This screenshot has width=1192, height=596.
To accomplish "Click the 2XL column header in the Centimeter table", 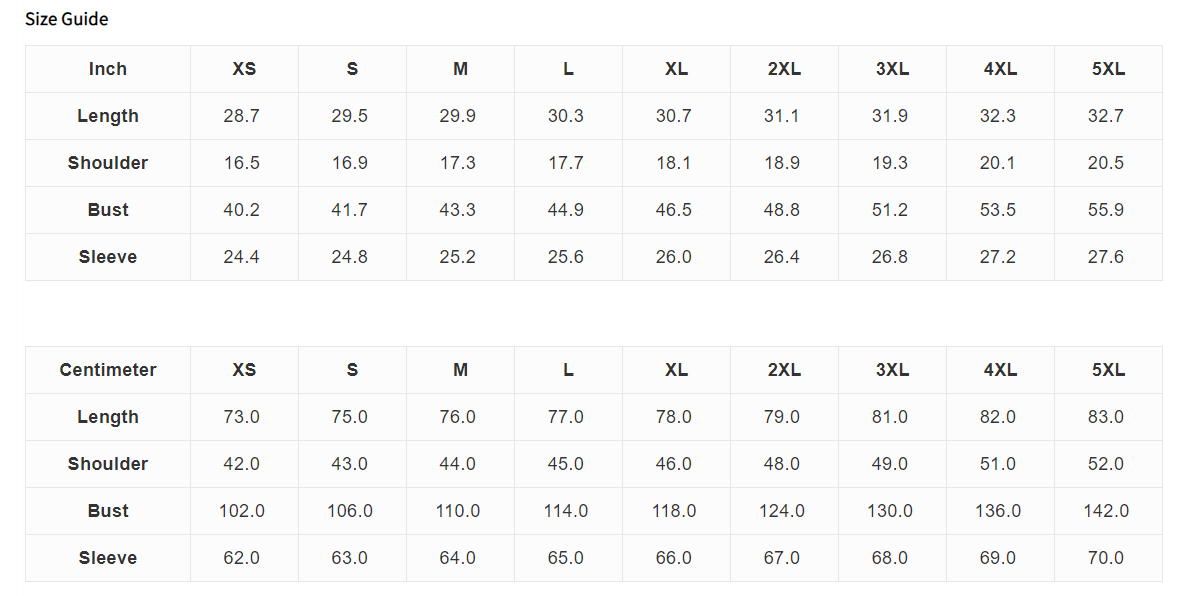I will pos(785,370).
